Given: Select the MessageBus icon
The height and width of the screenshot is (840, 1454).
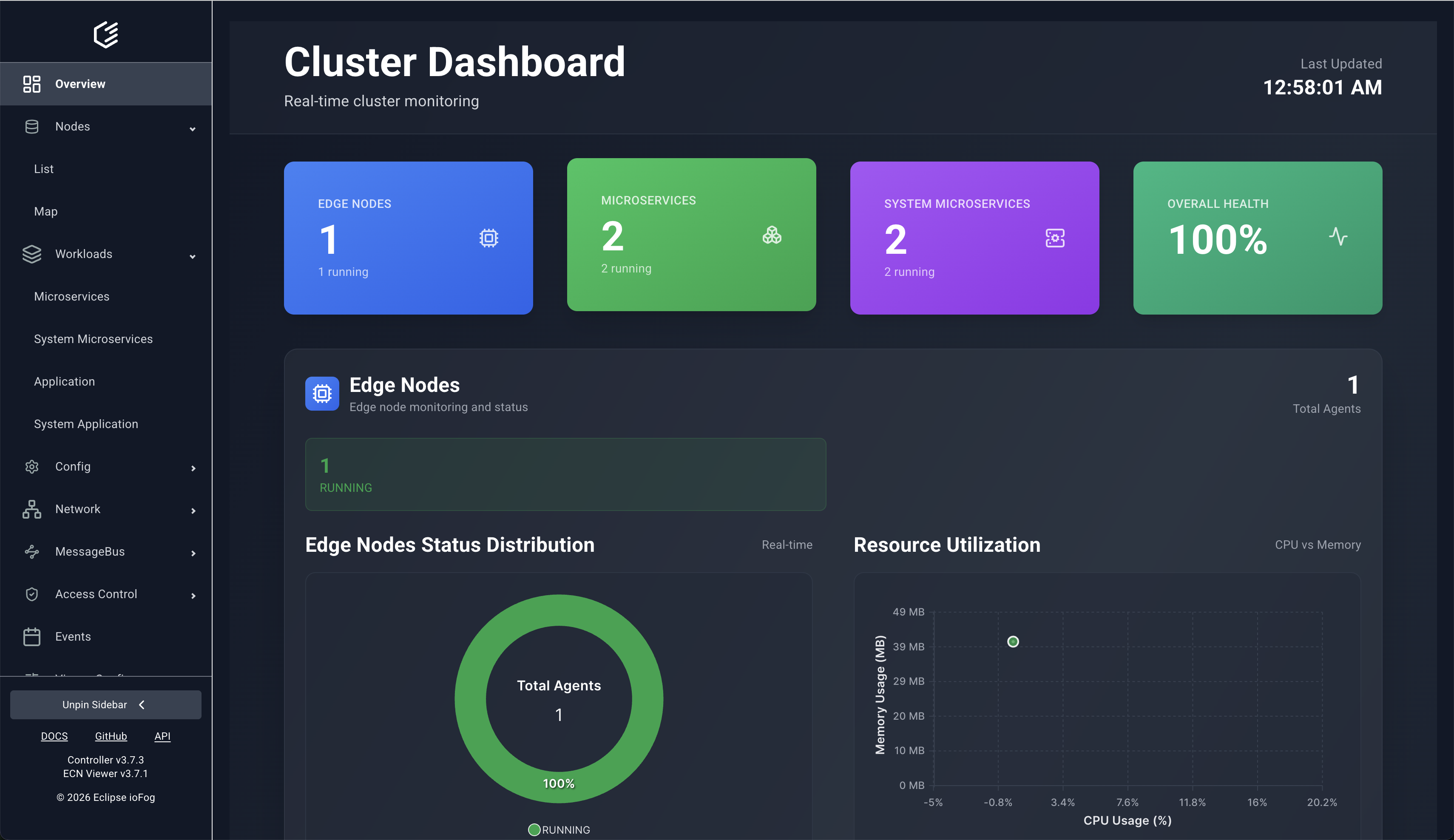Looking at the screenshot, I should tap(32, 551).
